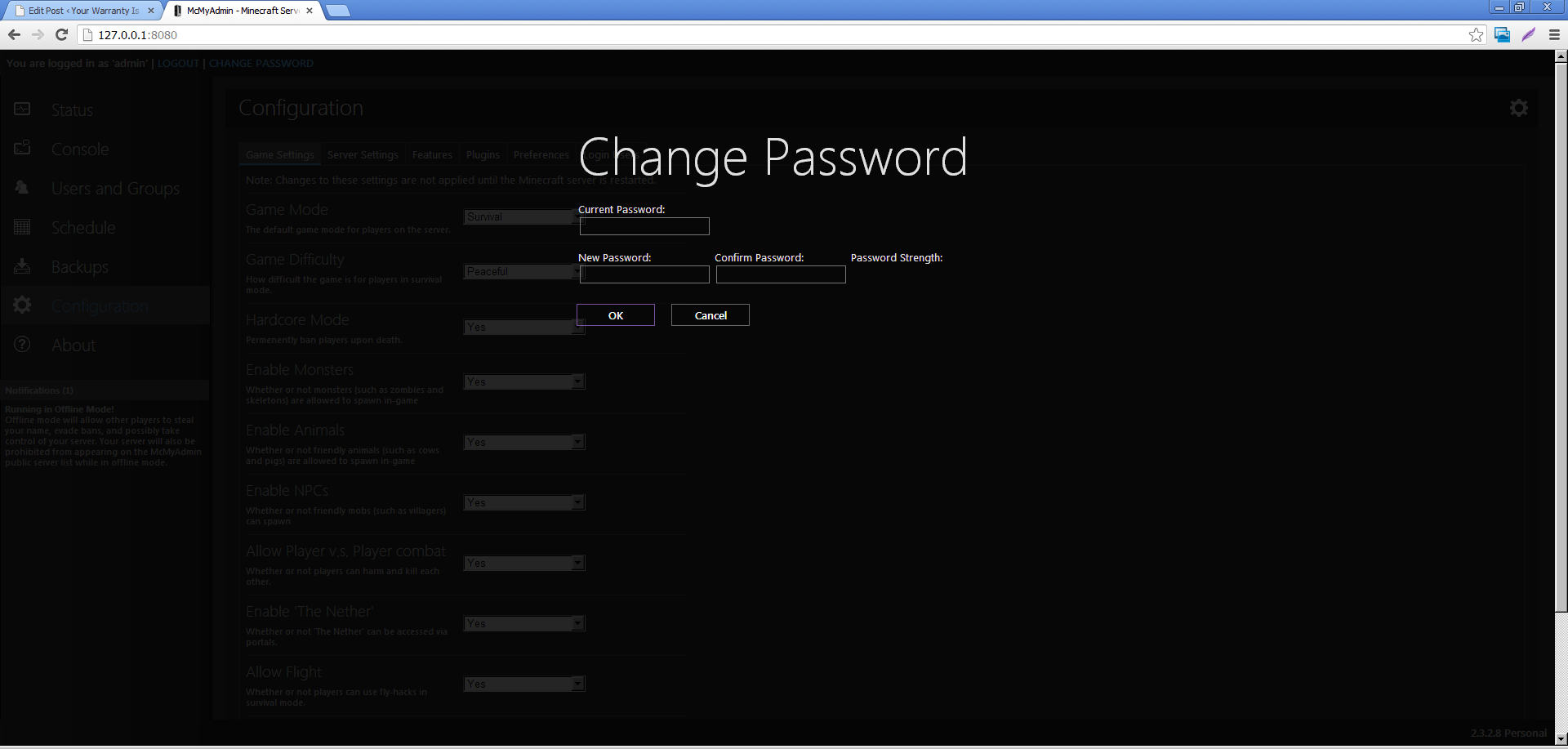
Task: Open the Console sidebar icon
Action: [x=22, y=148]
